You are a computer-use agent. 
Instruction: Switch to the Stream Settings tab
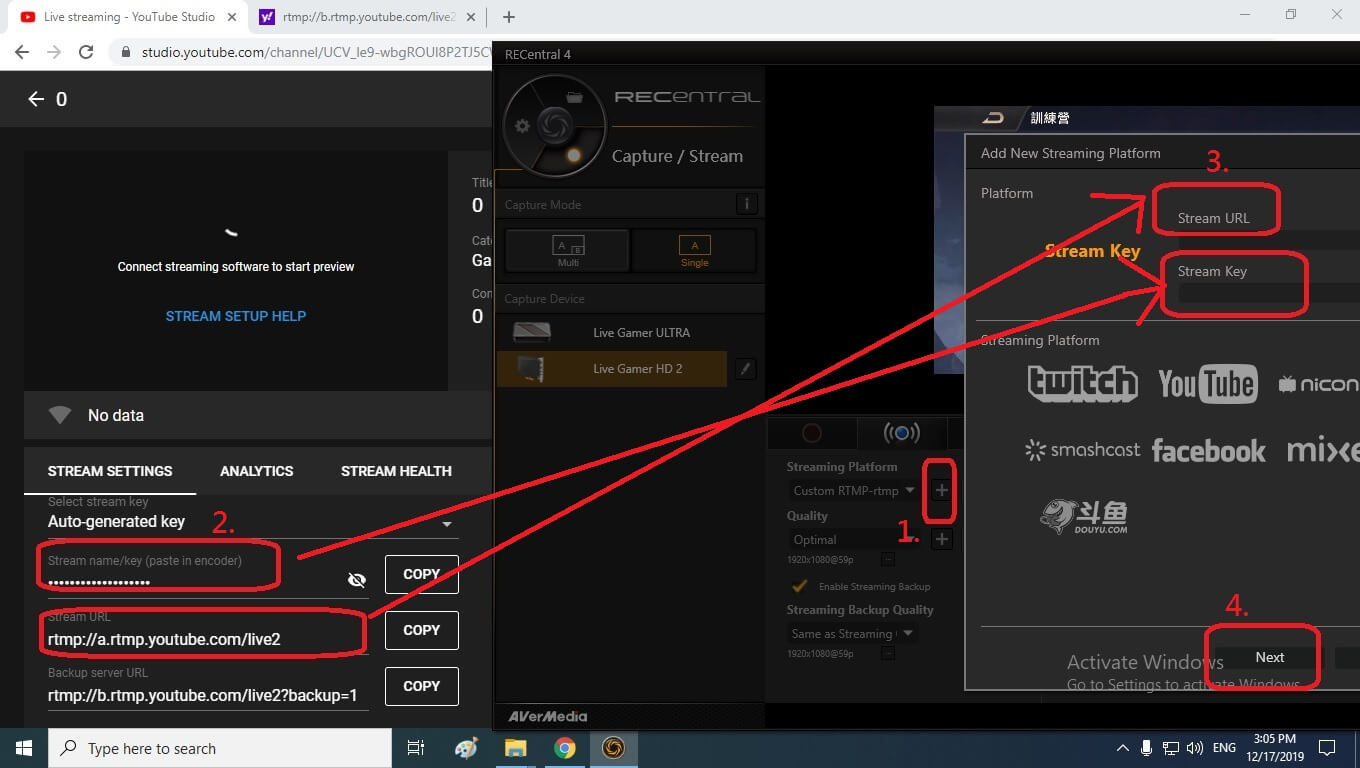(110, 471)
